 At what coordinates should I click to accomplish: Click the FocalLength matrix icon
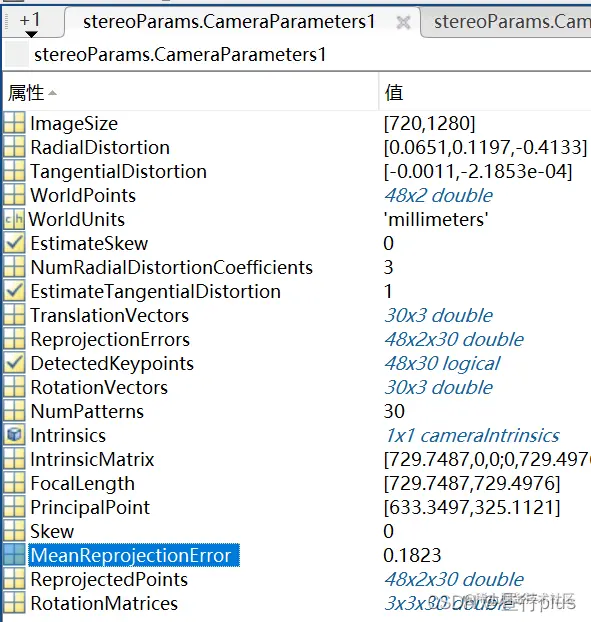pyautogui.click(x=14, y=483)
